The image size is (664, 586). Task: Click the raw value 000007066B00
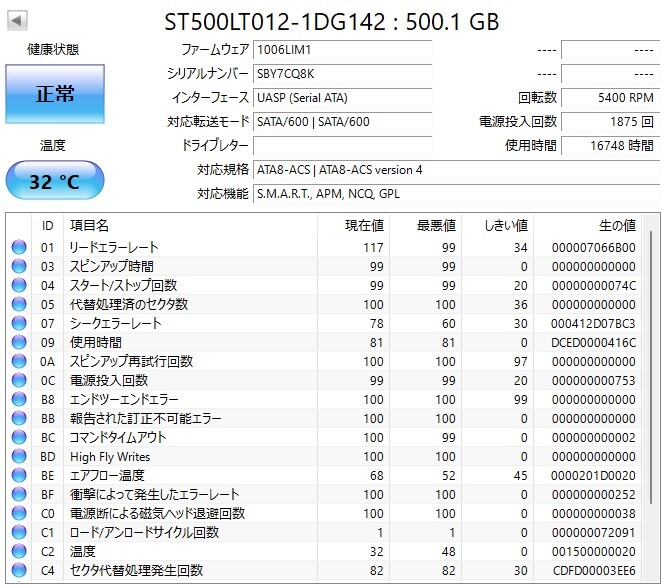tap(593, 248)
